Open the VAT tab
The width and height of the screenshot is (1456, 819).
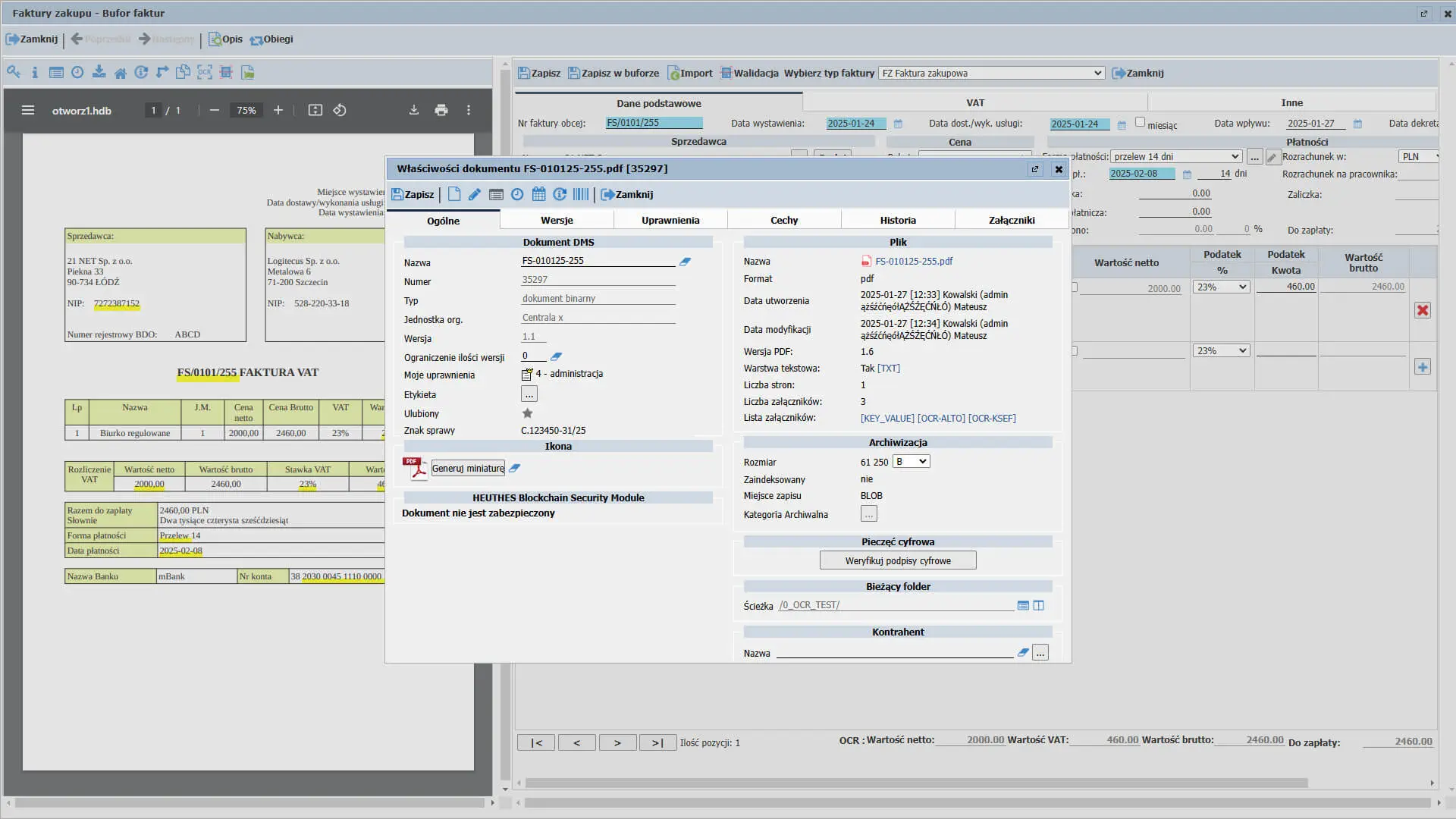975,103
